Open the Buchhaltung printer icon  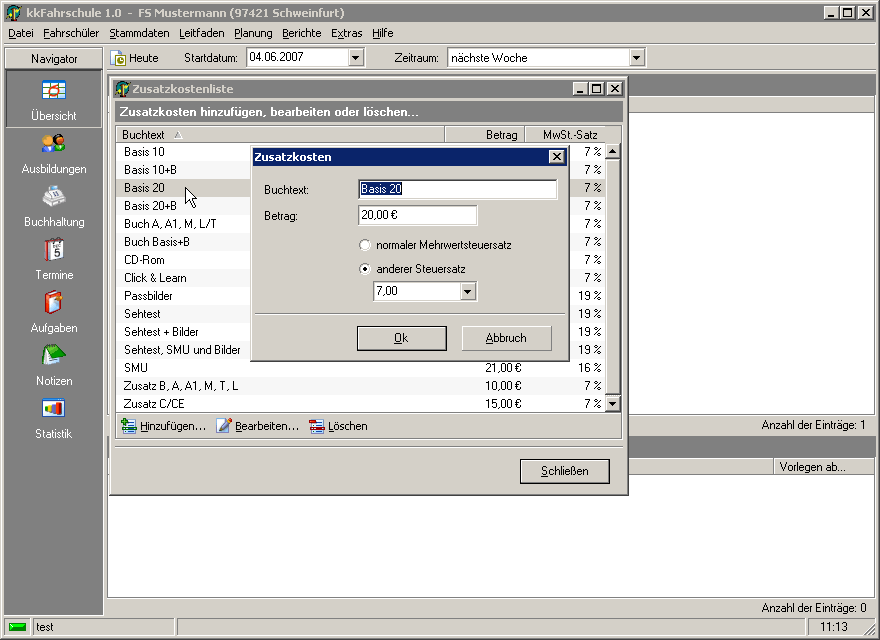click(53, 197)
